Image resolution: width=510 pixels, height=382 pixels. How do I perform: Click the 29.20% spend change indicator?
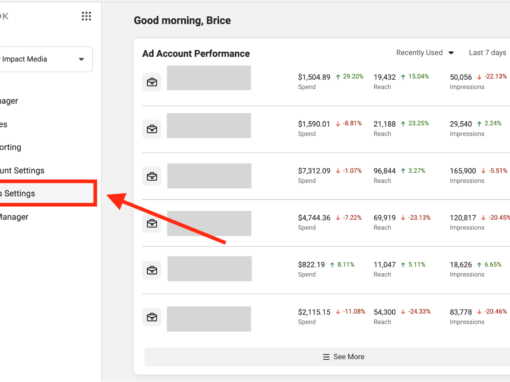coord(349,77)
